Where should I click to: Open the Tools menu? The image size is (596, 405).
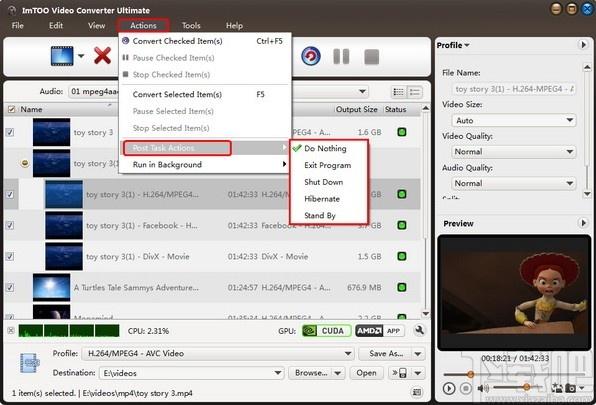[x=191, y=25]
